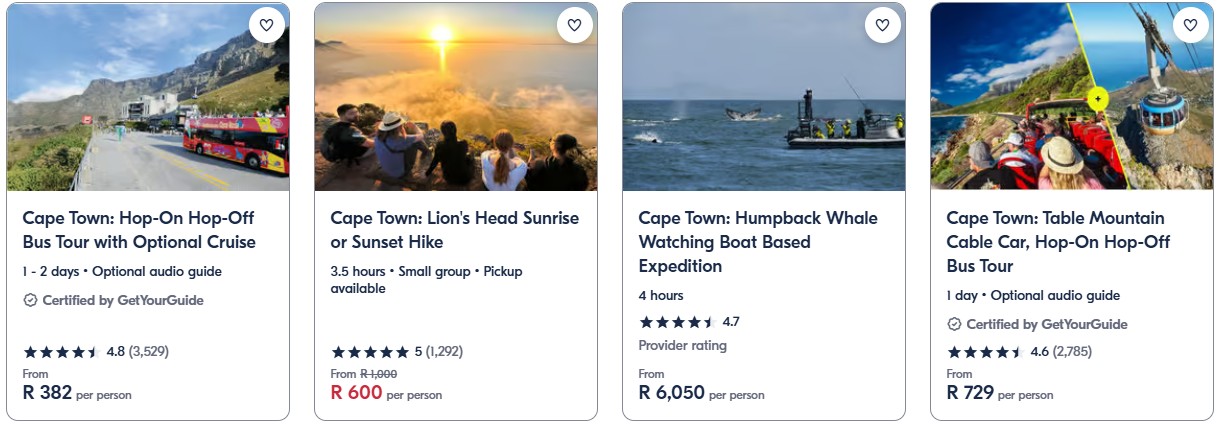Save the Hop-On Hop-Off Bus Tour to wishlist

(266, 25)
